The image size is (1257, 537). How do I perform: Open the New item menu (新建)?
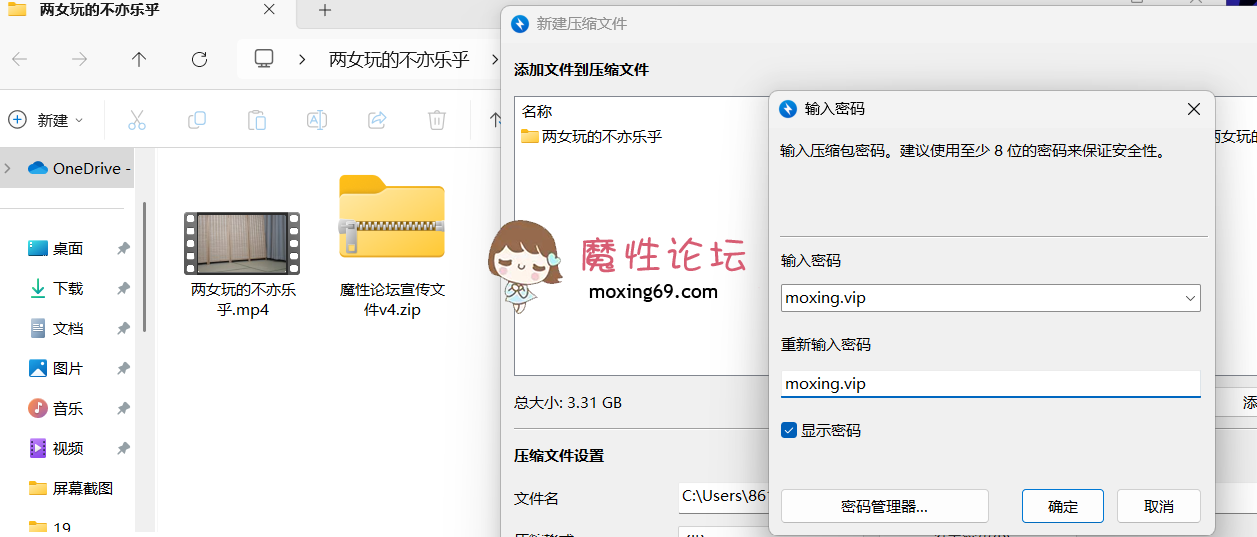tap(46, 120)
